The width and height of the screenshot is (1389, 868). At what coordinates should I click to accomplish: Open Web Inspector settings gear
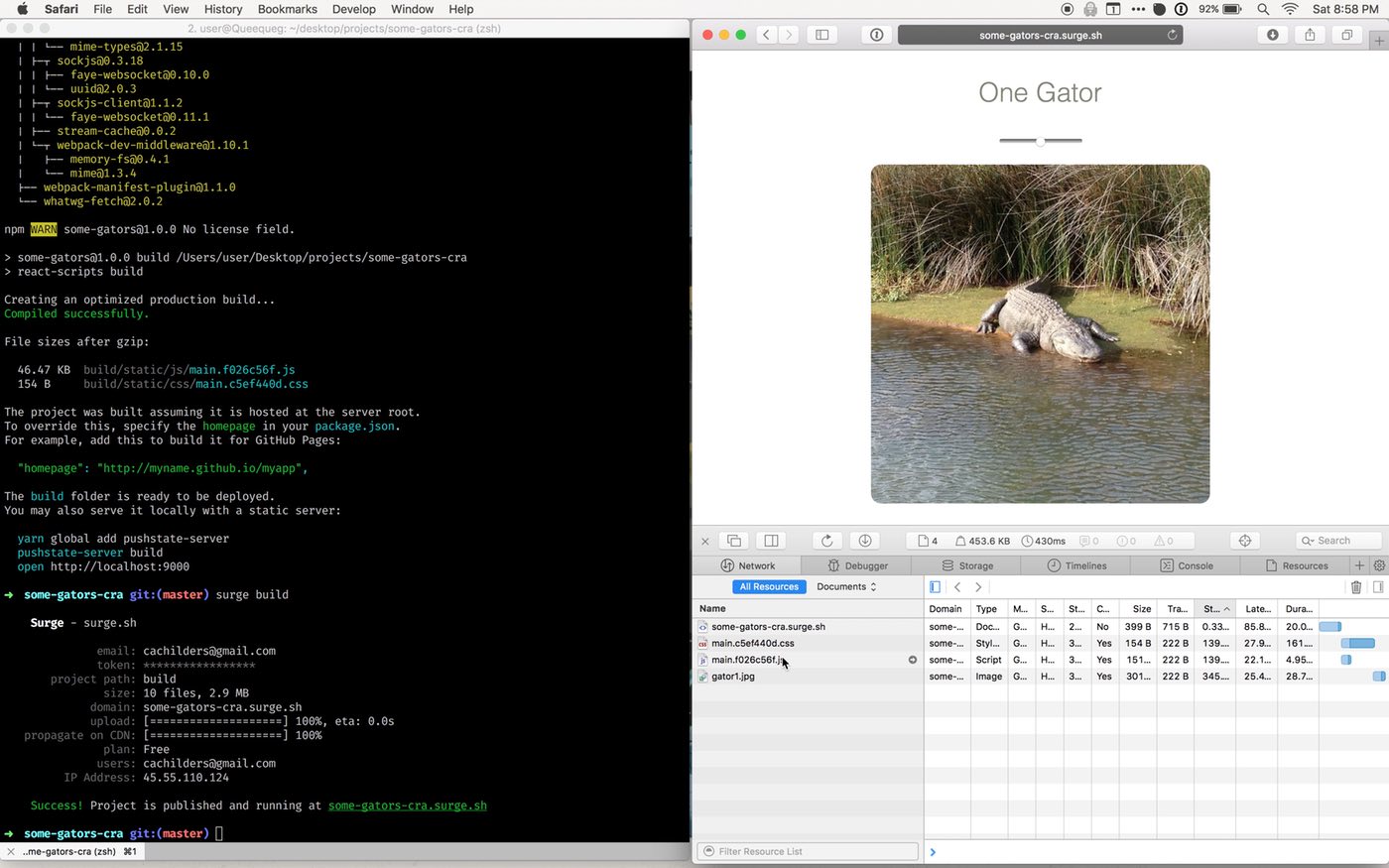[x=1379, y=565]
